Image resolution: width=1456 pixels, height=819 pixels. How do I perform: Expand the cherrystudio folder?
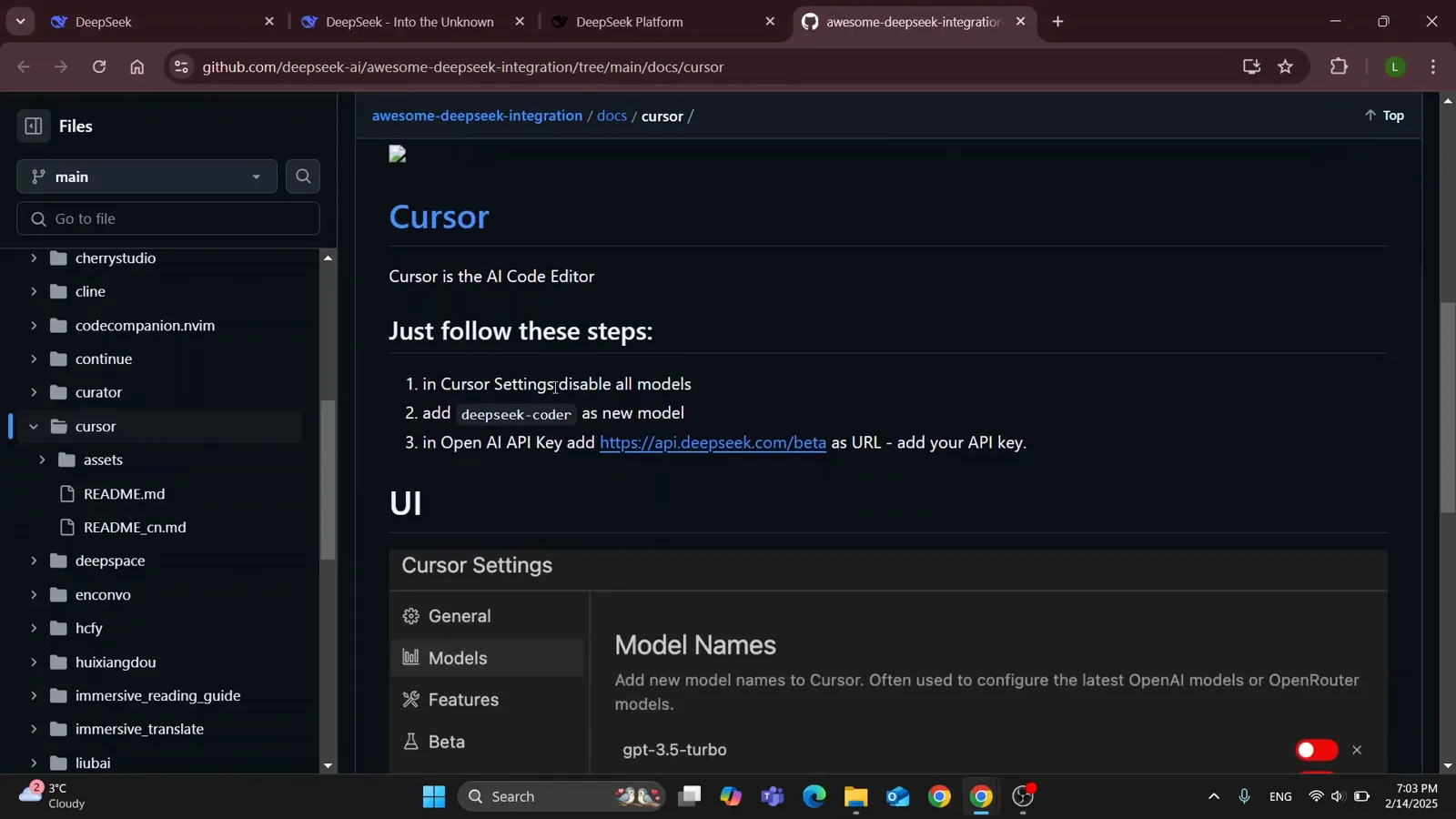(x=34, y=258)
